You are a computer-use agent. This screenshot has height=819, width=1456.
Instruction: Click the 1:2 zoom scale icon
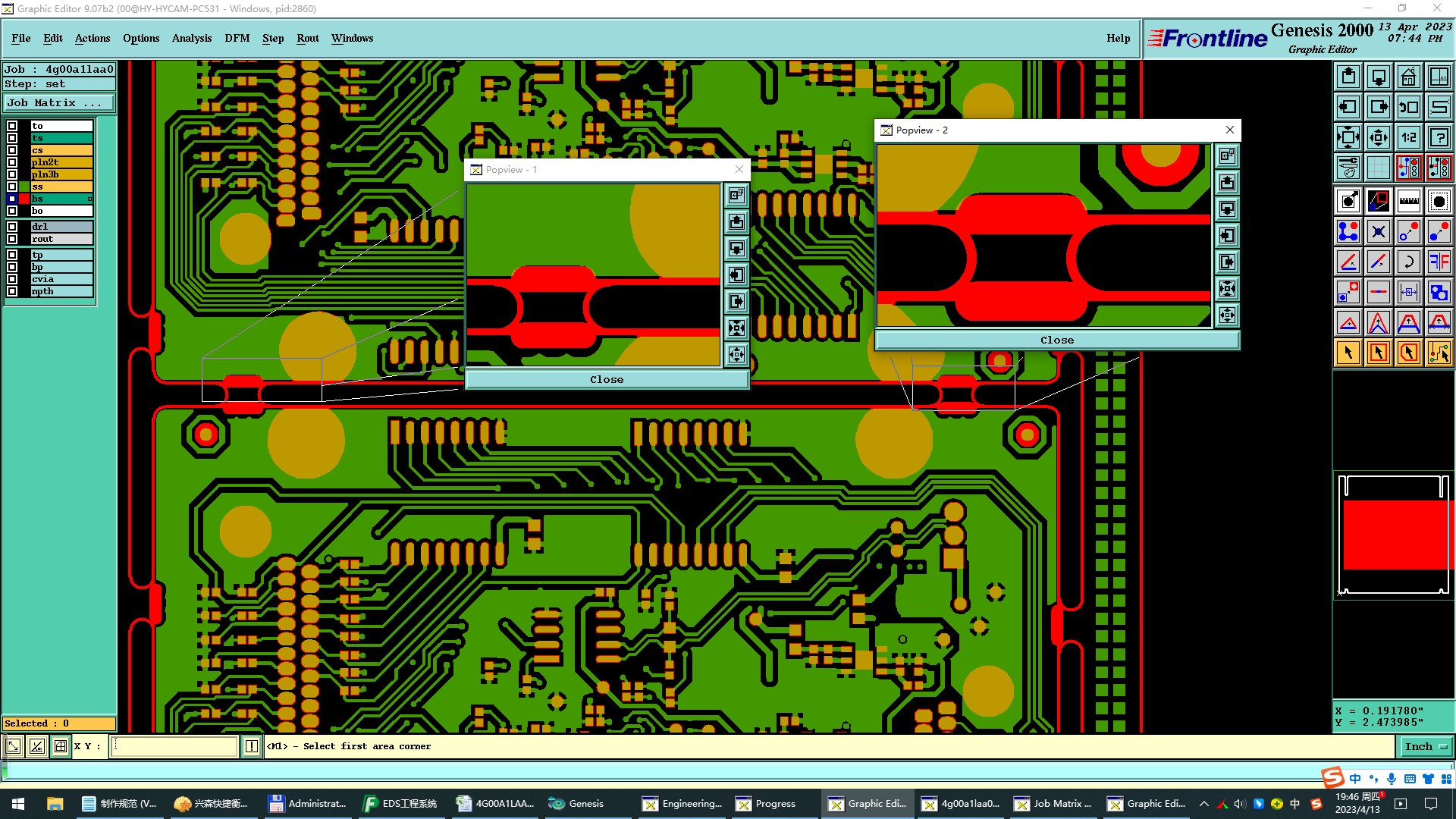(1409, 137)
